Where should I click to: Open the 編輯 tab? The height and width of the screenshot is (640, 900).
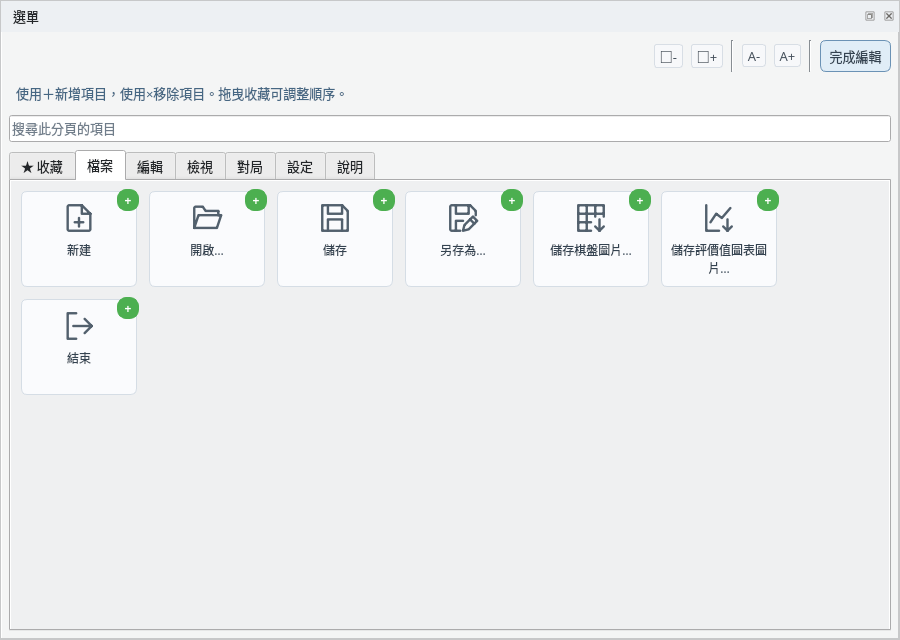[x=150, y=166]
